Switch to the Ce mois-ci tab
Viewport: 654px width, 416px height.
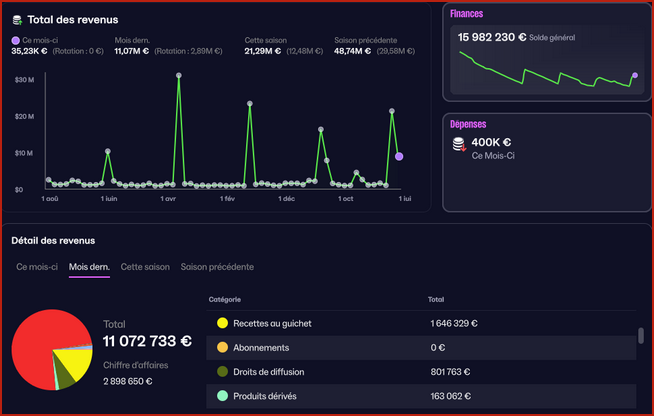tap(36, 267)
